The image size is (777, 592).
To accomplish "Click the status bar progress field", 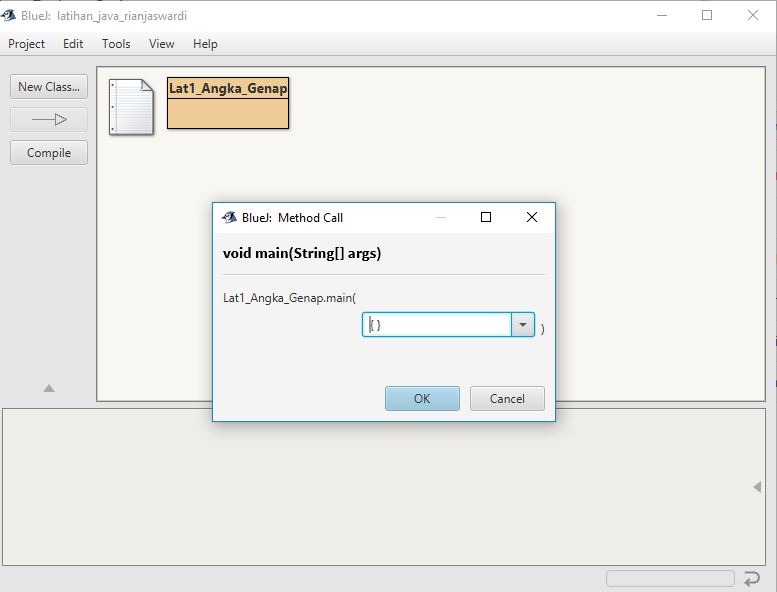I will click(670, 579).
